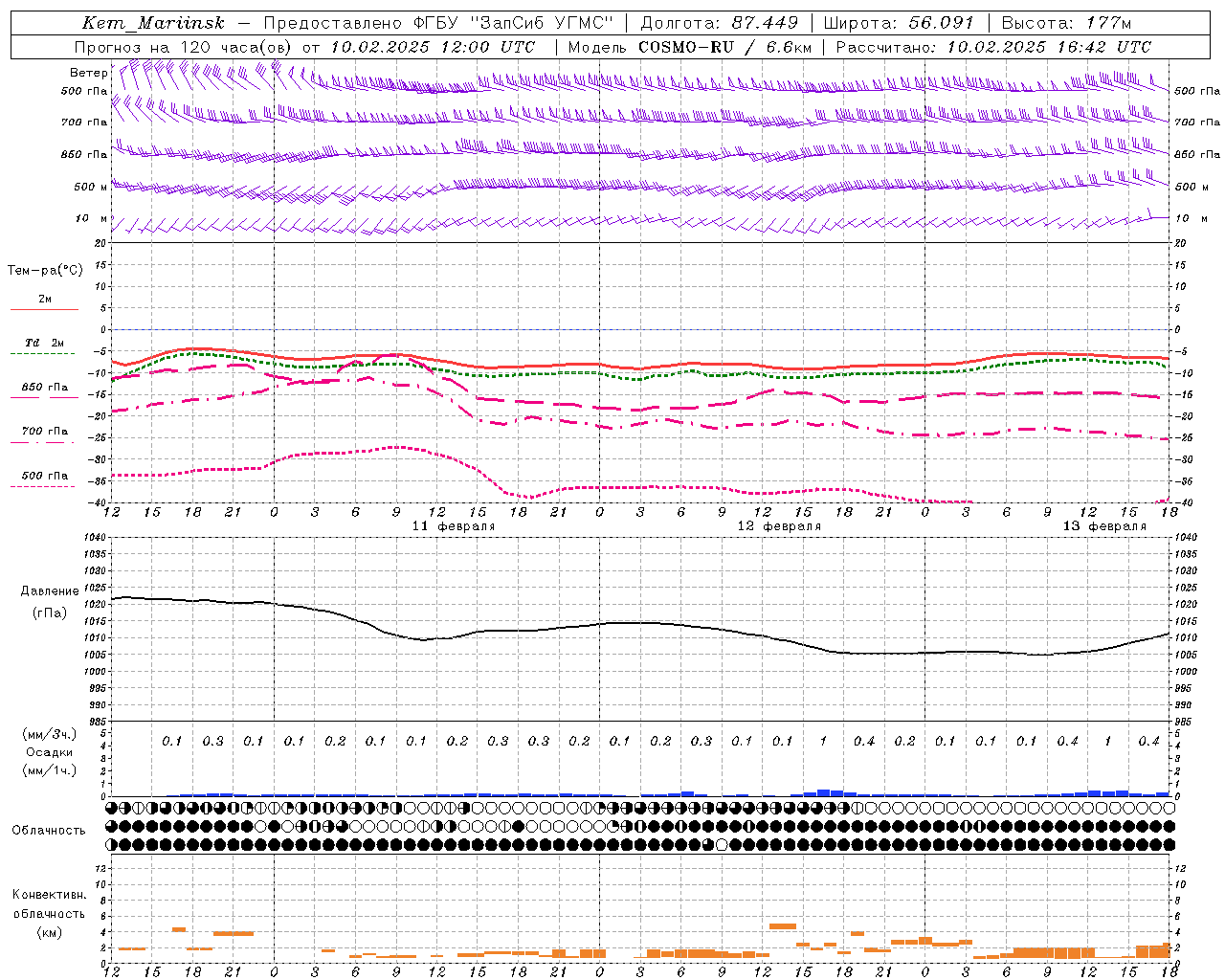Click the Давление panel label
This screenshot has height=980, width=1225.
click(51, 591)
